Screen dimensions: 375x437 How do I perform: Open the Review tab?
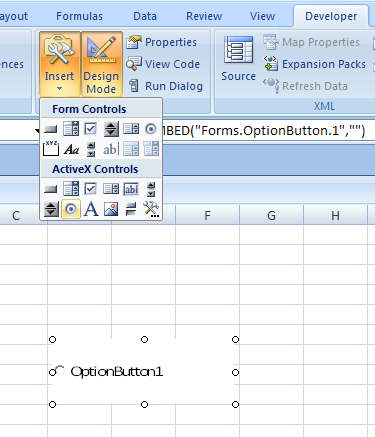coord(204,16)
